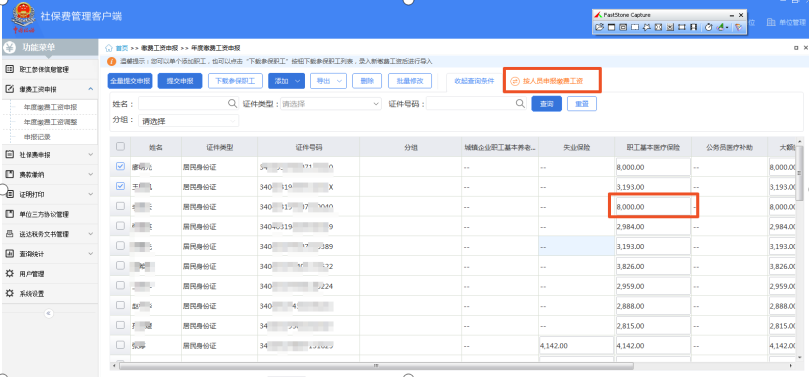This screenshot has width=809, height=377.
Task: Select FastStone Capture Rectangular Region tool
Action: tap(635, 27)
